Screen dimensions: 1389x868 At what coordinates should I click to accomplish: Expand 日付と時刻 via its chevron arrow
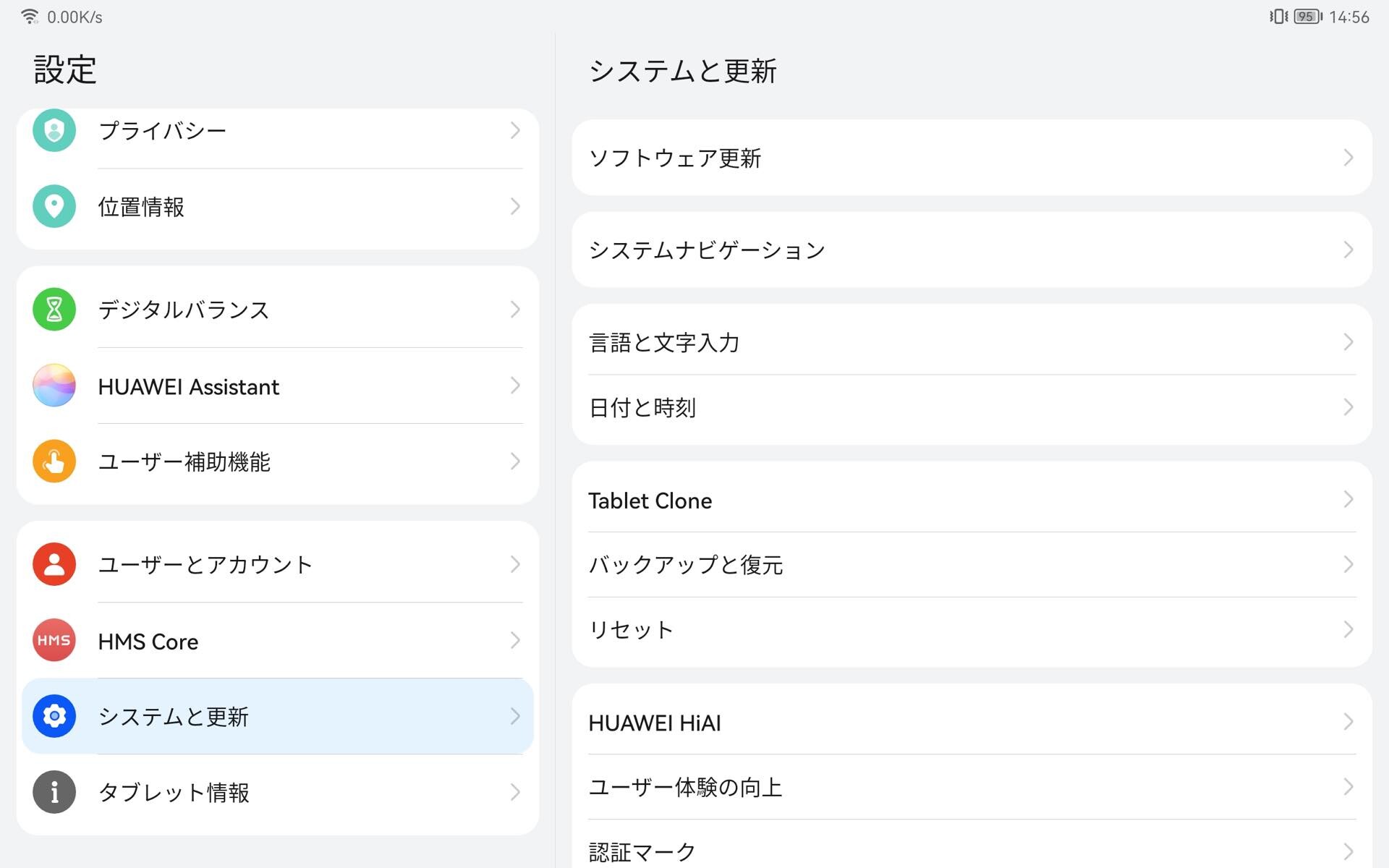pos(1348,407)
